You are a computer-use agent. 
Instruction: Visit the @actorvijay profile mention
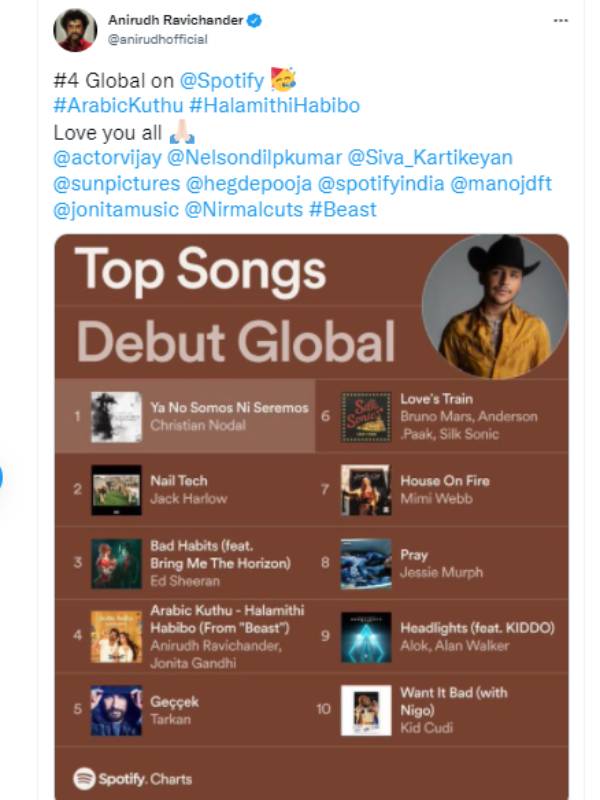(106, 157)
